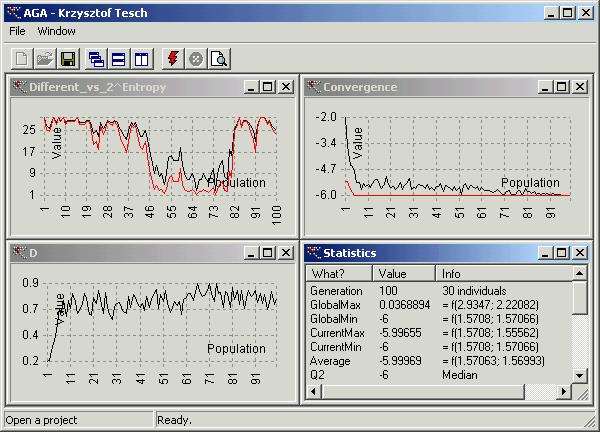Click the '30 individuals' info cell

pos(474,291)
